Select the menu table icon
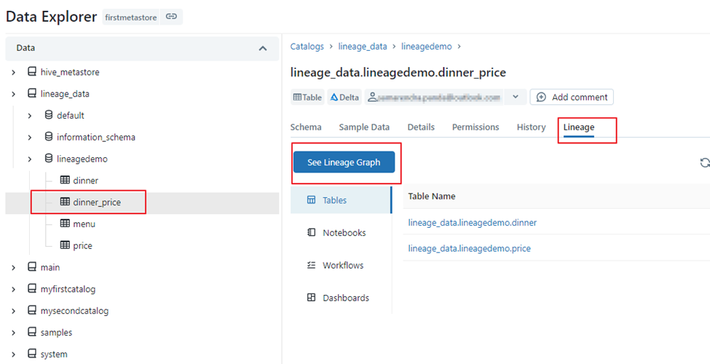Image resolution: width=710 pixels, height=364 pixels. point(65,223)
